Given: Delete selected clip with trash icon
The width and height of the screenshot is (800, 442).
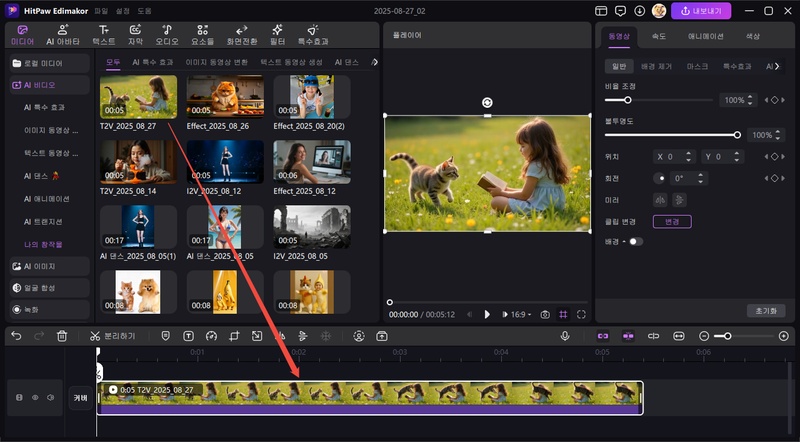Looking at the screenshot, I should 62,336.
